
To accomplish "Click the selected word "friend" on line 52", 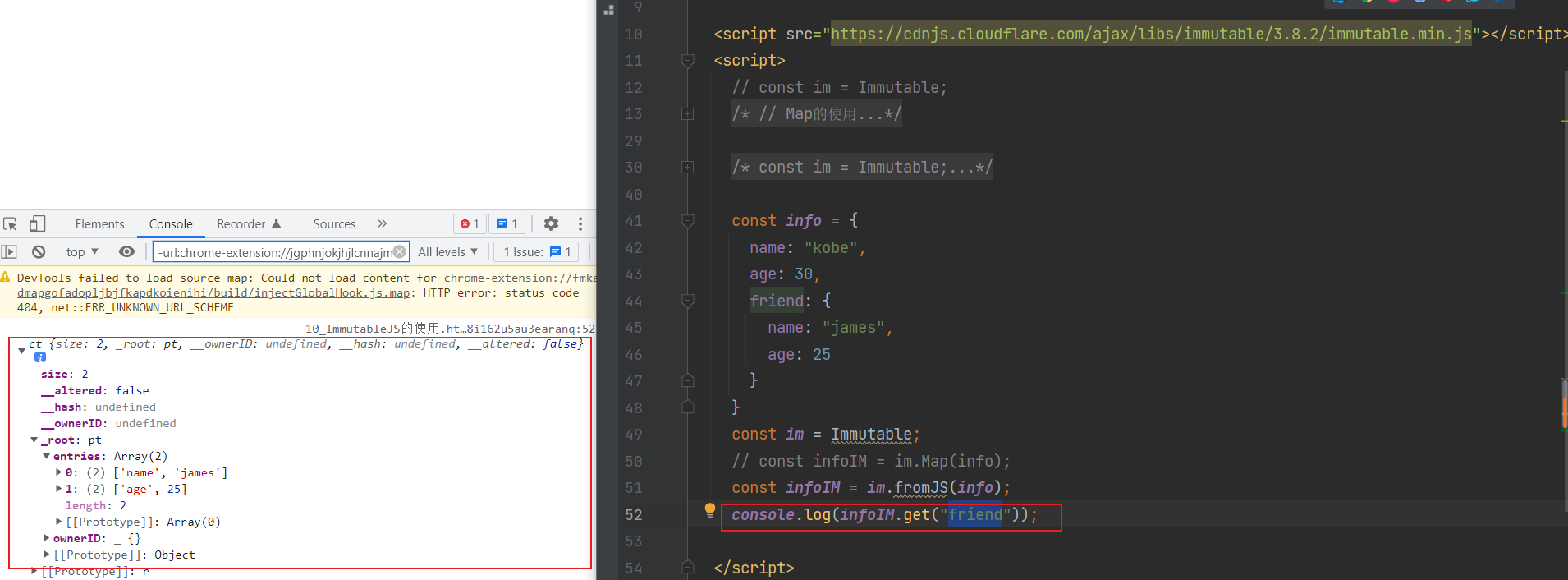I will point(975,514).
